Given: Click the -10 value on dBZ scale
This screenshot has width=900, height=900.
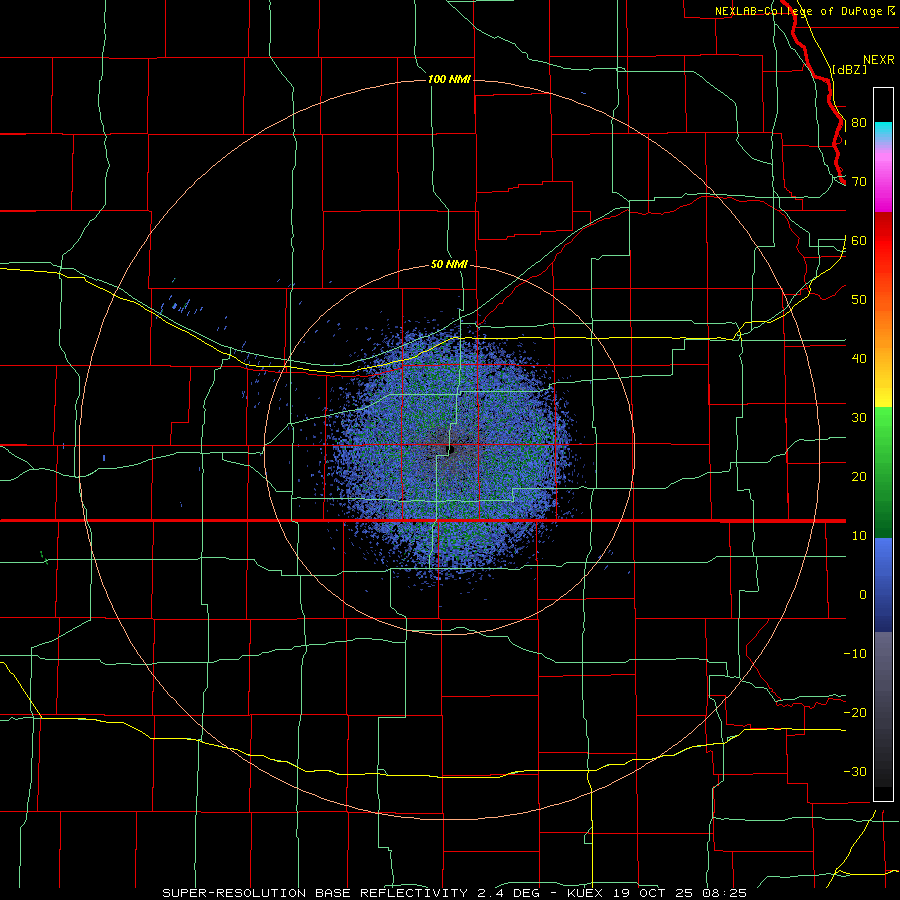Looking at the screenshot, I should click(855, 654).
